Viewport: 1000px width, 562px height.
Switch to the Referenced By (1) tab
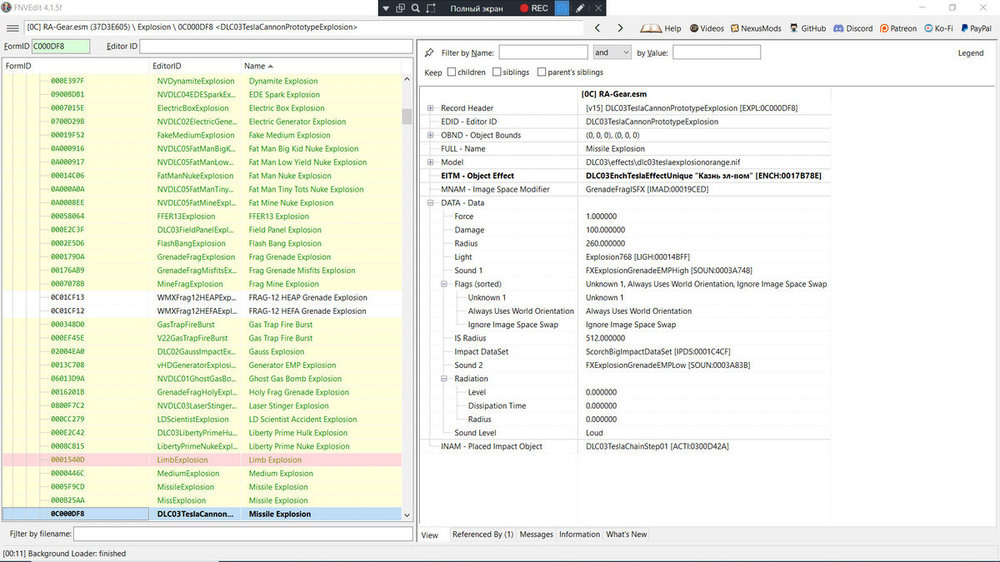pyautogui.click(x=483, y=535)
